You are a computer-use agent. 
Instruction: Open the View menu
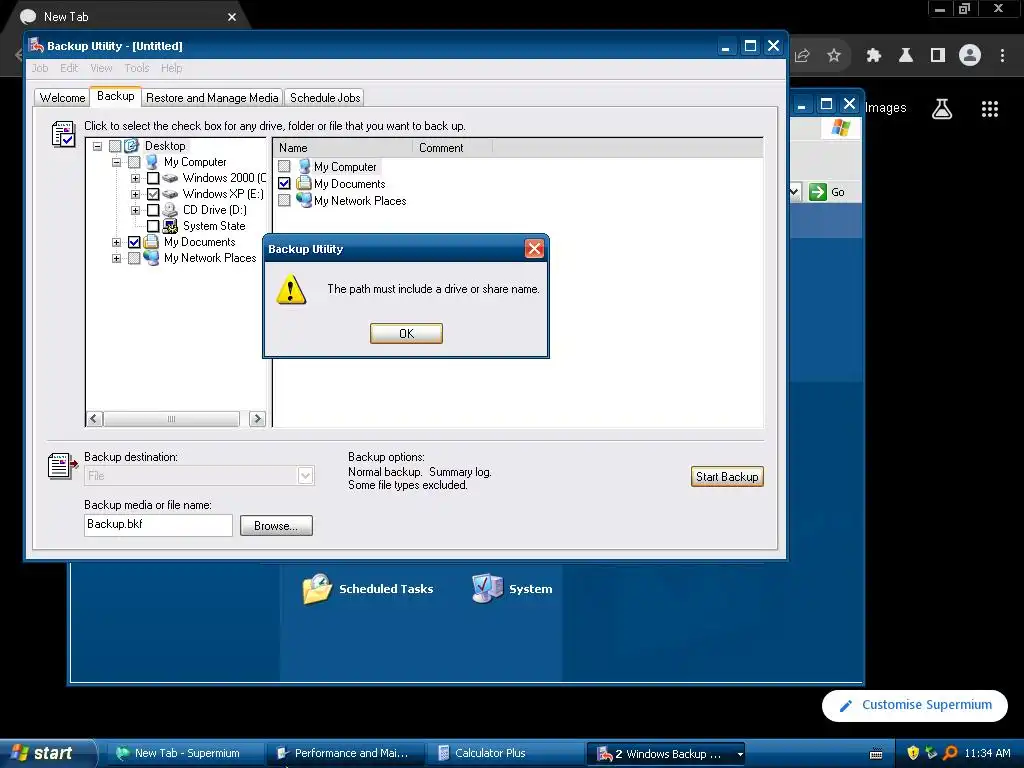101,68
